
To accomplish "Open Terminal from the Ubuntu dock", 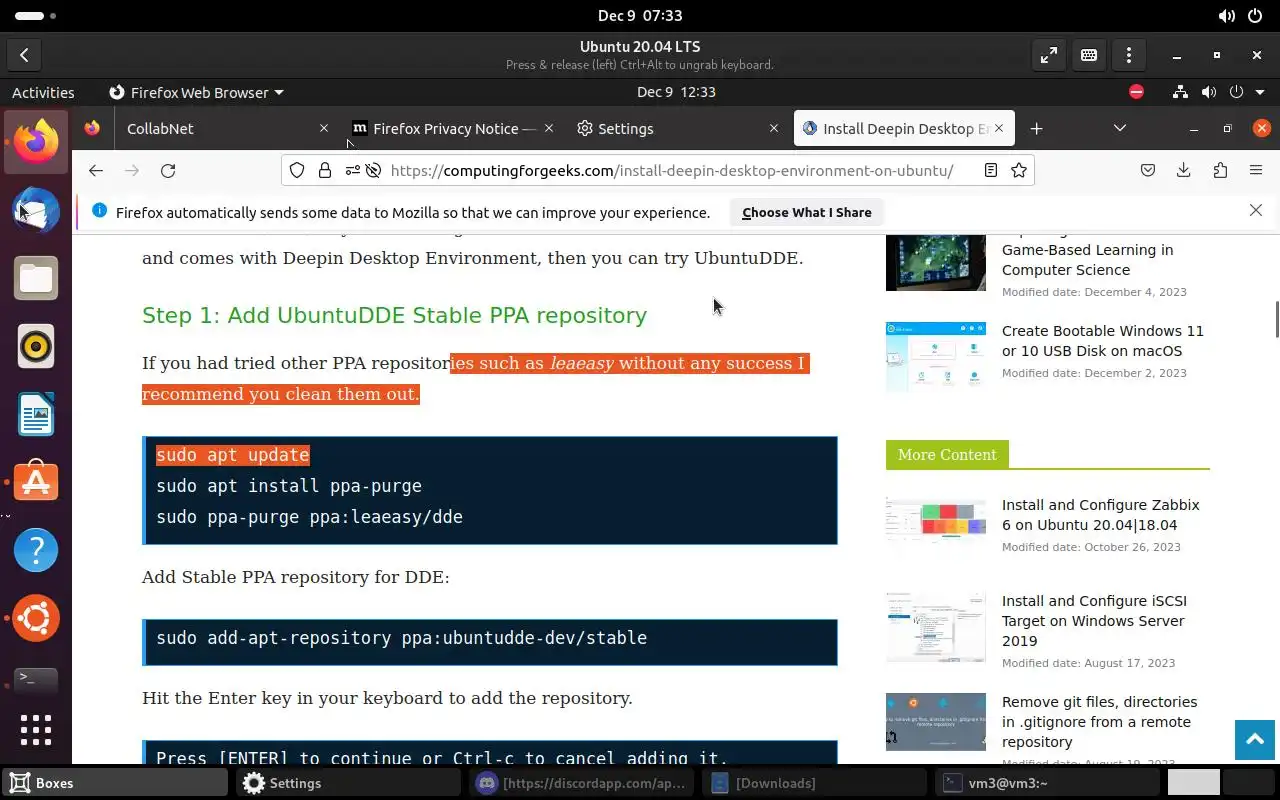I will pyautogui.click(x=36, y=680).
